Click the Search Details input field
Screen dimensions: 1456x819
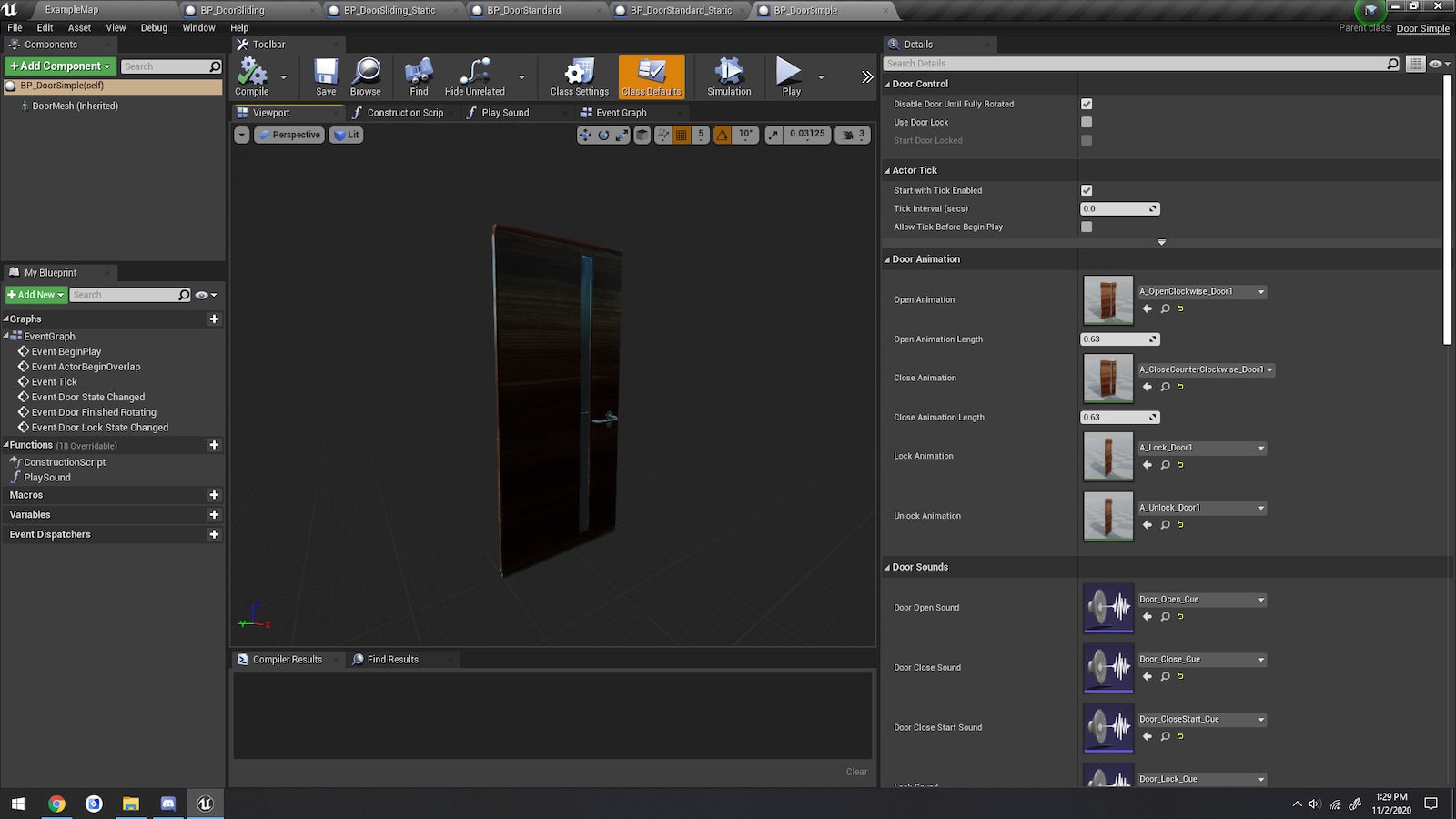point(1136,64)
